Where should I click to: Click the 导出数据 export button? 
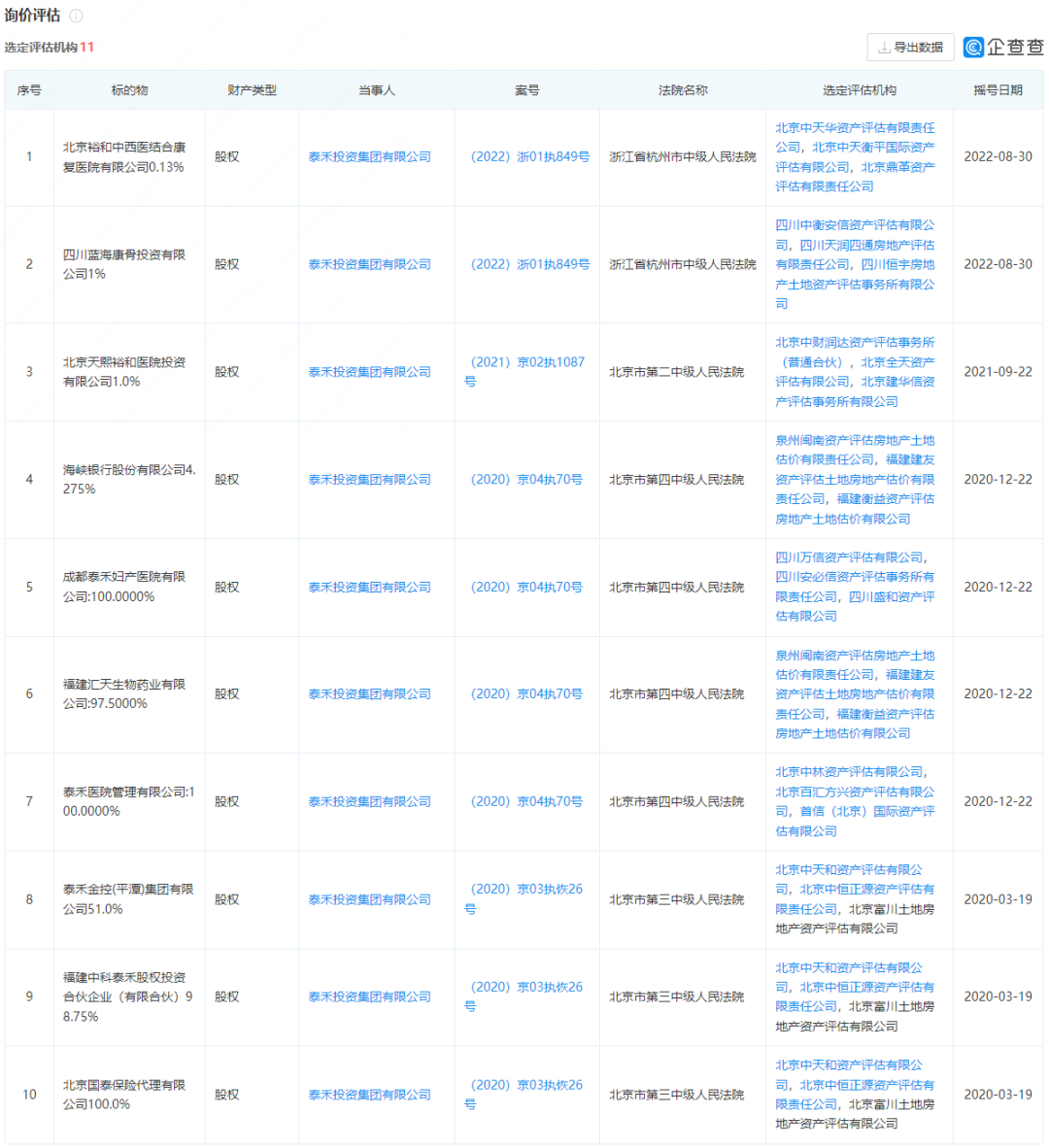point(911,47)
